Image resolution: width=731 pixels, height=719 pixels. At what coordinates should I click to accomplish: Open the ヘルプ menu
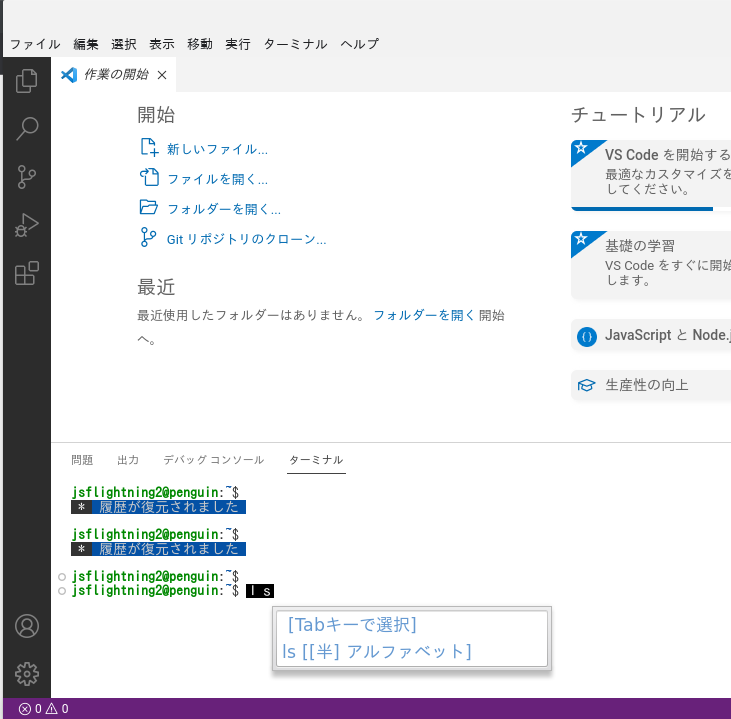359,44
